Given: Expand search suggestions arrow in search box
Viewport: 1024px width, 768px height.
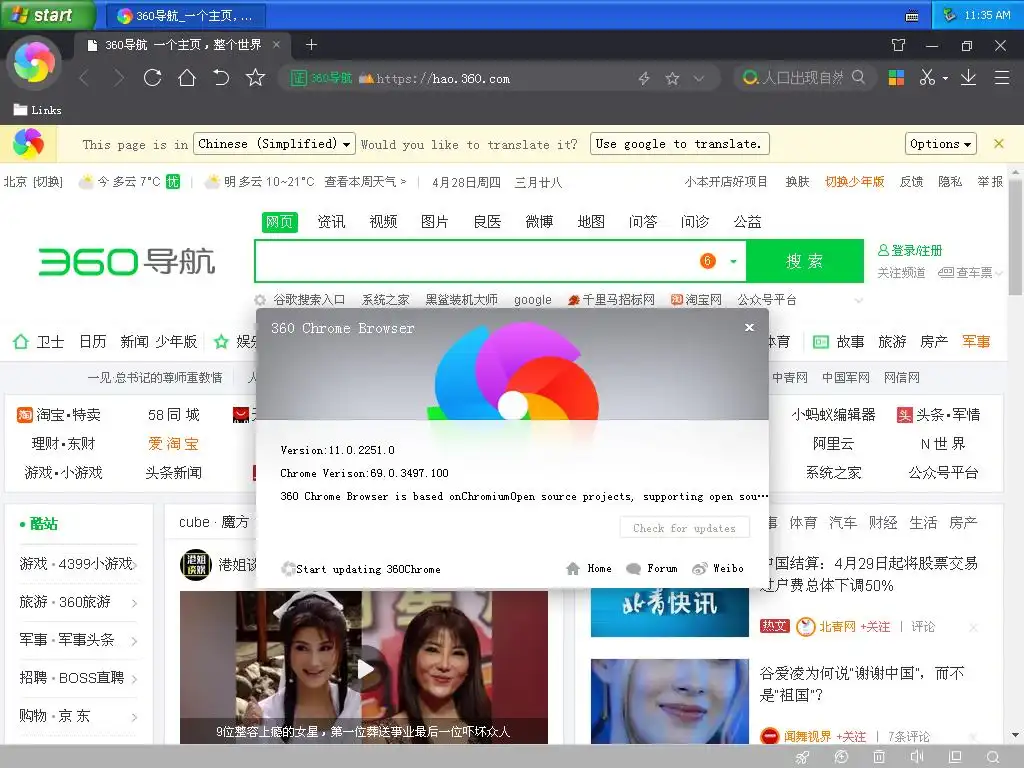Looking at the screenshot, I should coord(733,261).
